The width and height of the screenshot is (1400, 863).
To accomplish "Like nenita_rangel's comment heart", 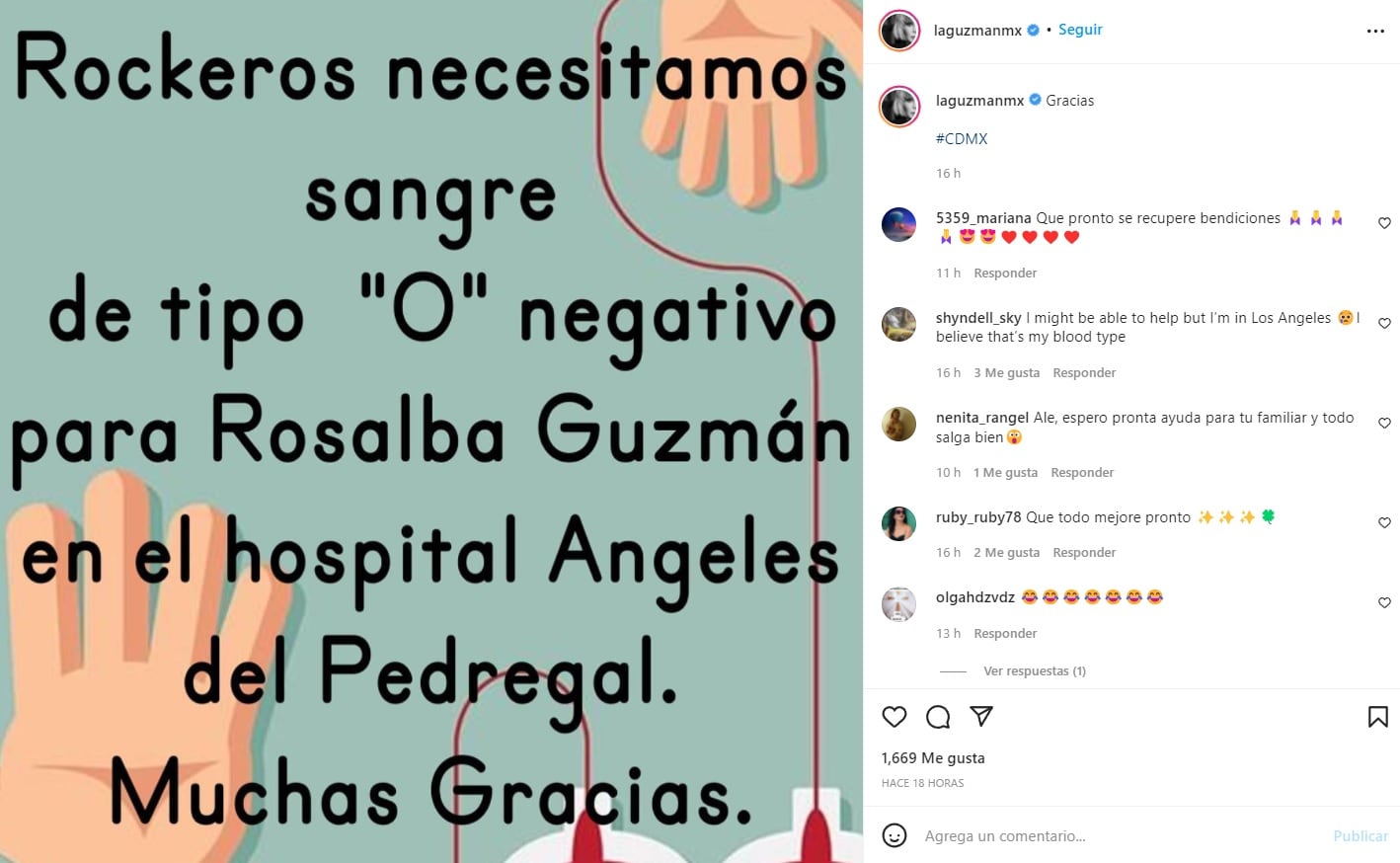I will coord(1384,423).
